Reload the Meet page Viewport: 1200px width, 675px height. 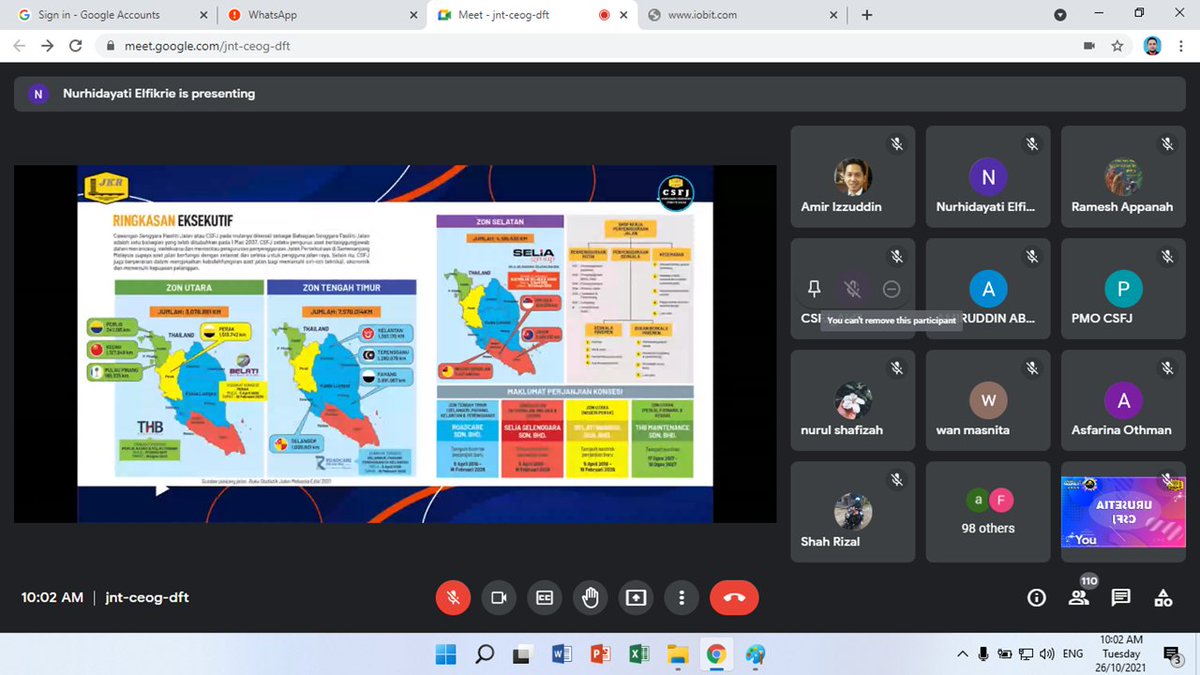point(75,46)
